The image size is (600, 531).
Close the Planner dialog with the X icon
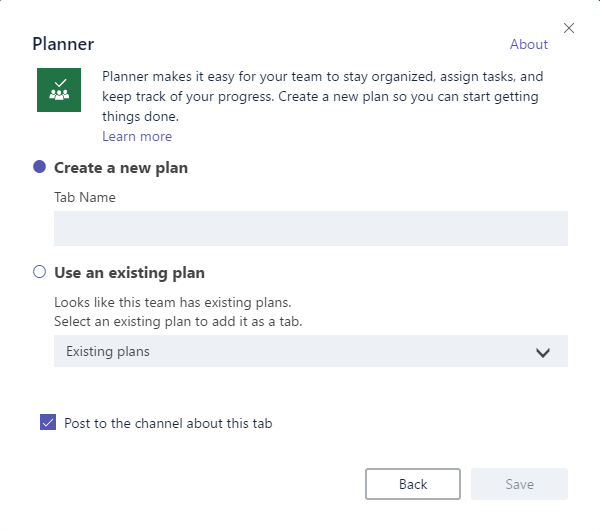569,28
